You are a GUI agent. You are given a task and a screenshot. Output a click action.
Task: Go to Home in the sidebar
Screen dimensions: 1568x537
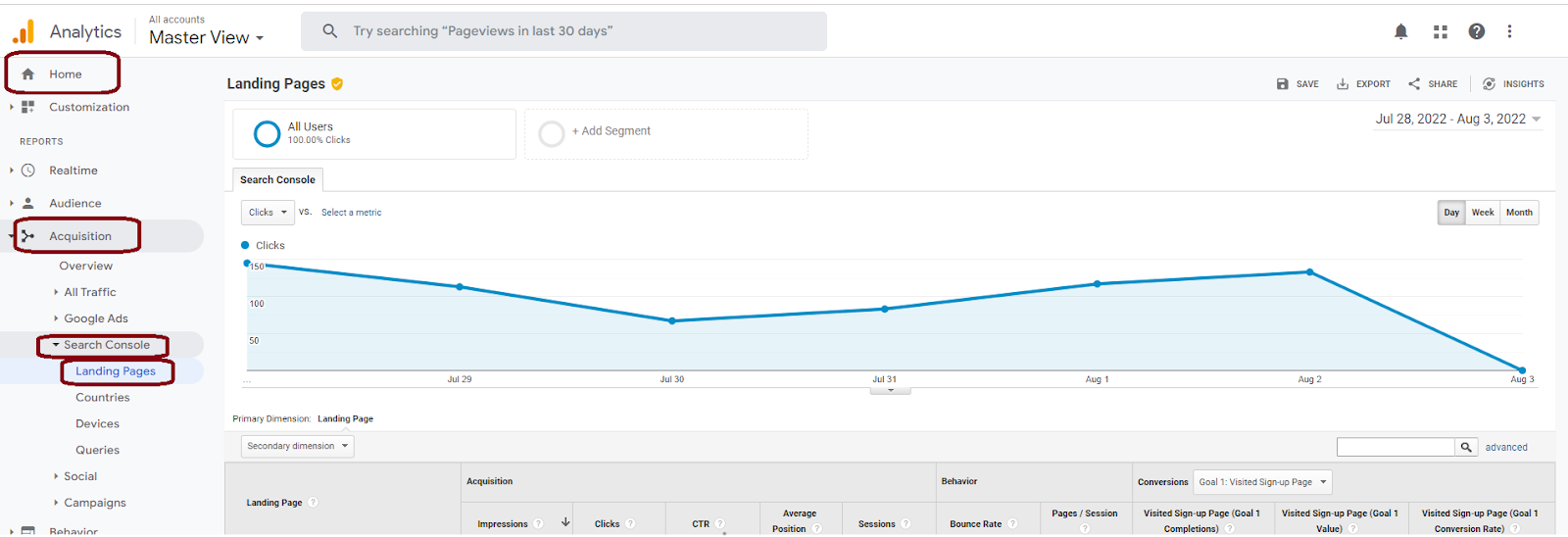65,73
